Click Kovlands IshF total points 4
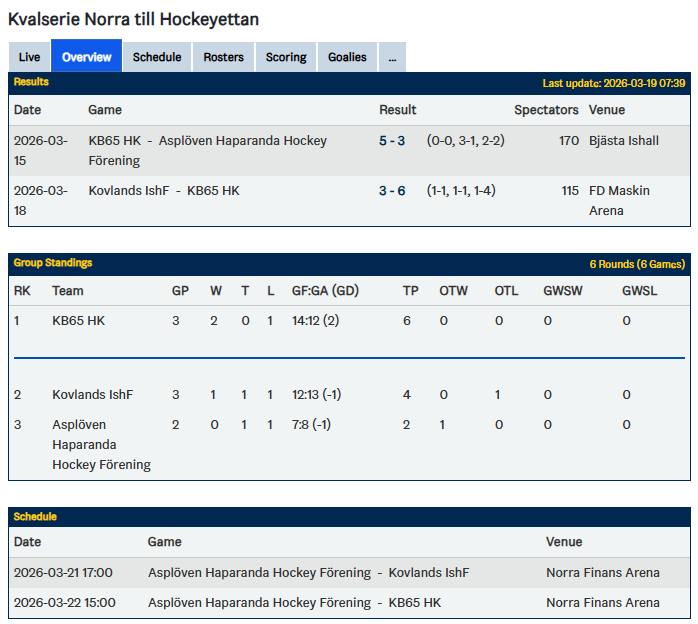Viewport: 698px width, 624px height. (x=406, y=395)
